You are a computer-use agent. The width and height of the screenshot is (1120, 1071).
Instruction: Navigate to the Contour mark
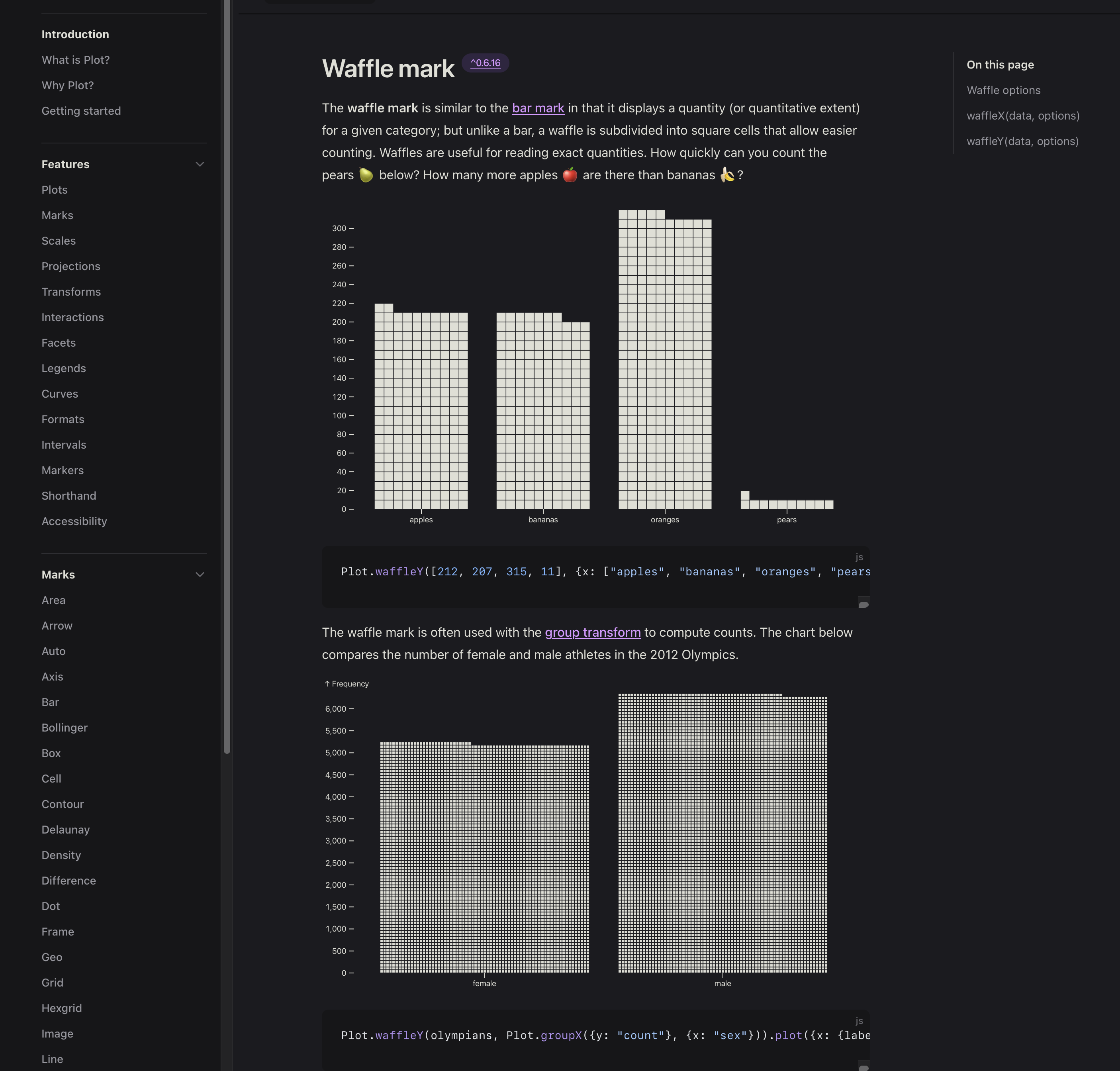(62, 804)
